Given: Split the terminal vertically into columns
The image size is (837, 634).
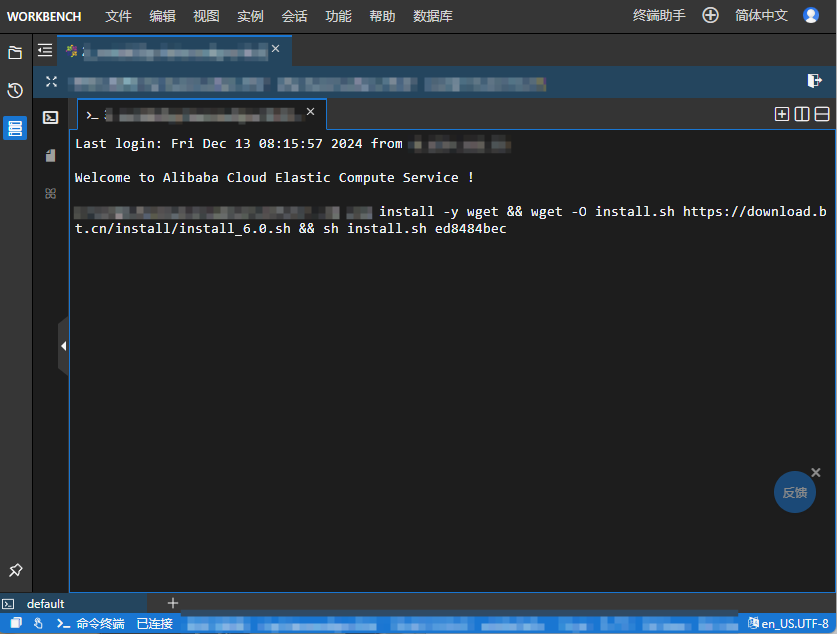Looking at the screenshot, I should point(802,114).
